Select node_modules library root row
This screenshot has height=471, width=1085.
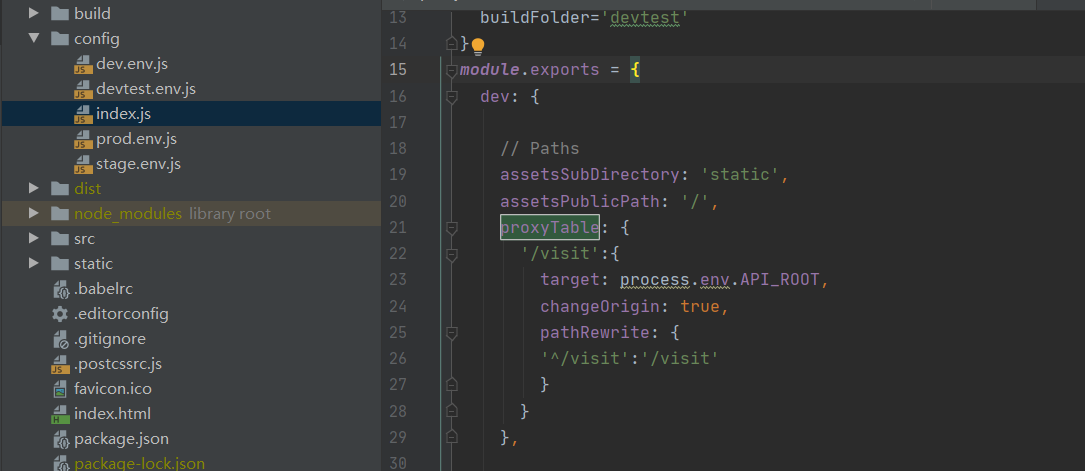[x=191, y=214]
